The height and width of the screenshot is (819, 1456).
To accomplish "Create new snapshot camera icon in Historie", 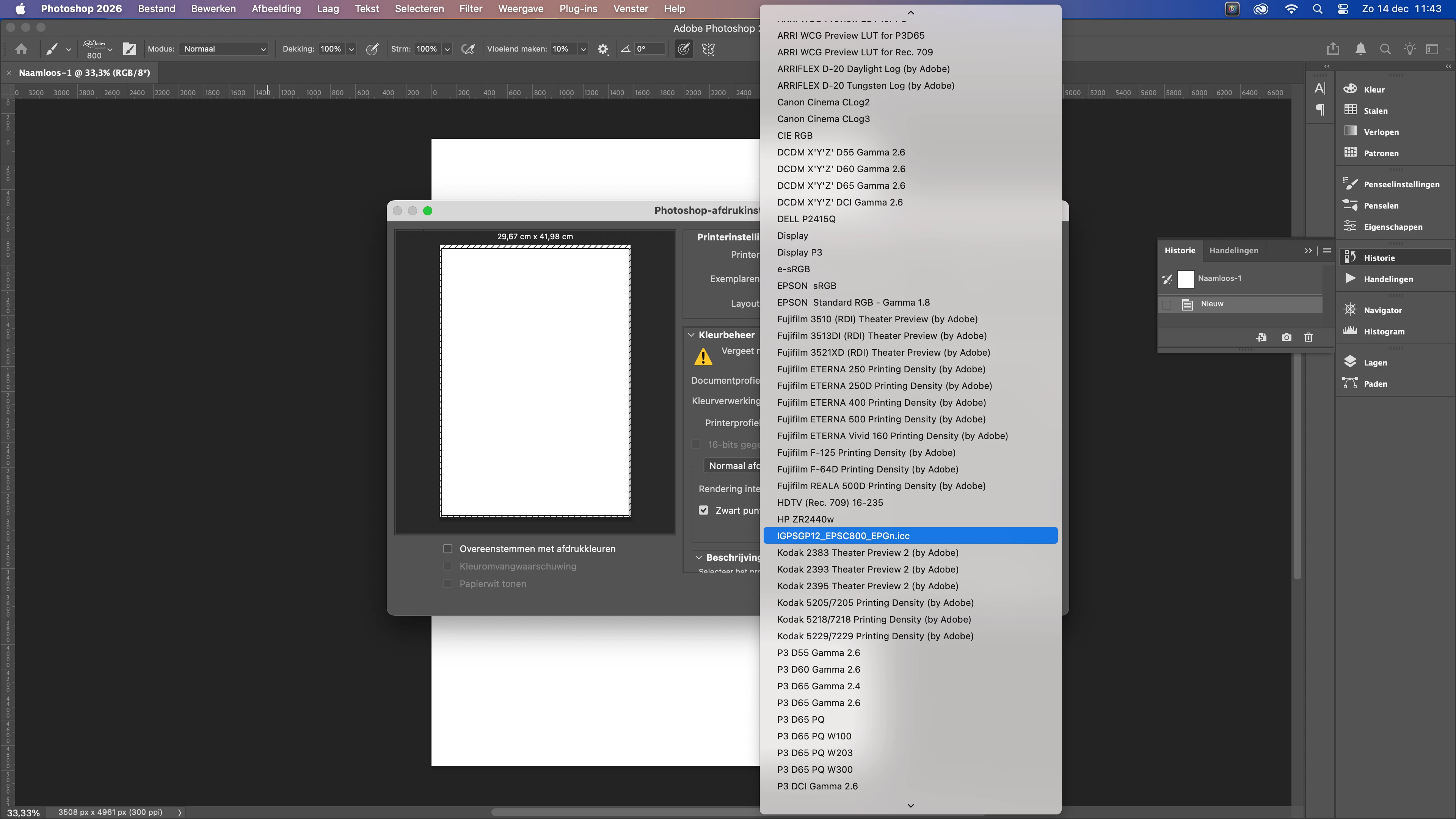I will click(x=1287, y=337).
